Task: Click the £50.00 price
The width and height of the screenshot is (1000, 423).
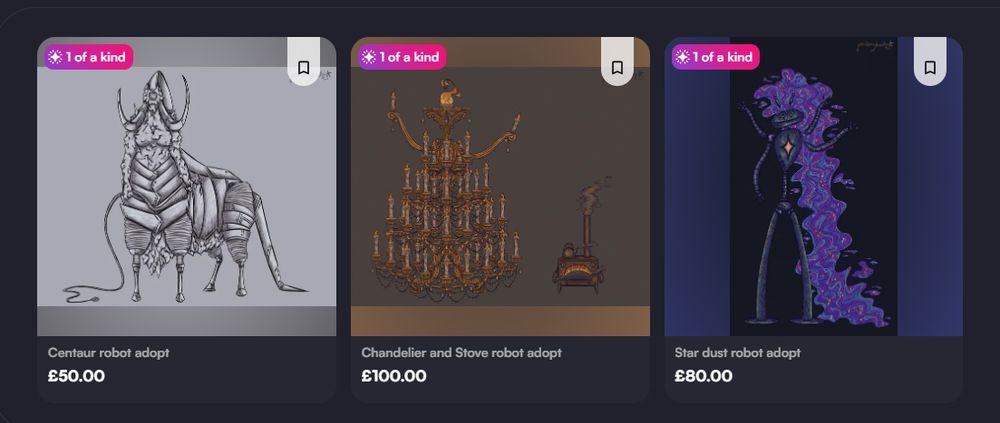Action: [x=76, y=377]
